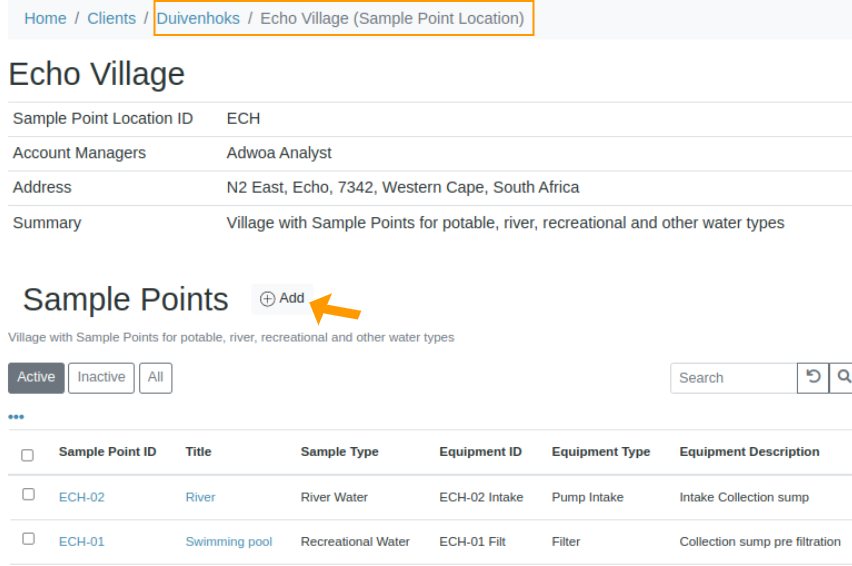Screen dimensions: 852x566
Task: Sort by Sample Point ID column header
Action: point(107,452)
